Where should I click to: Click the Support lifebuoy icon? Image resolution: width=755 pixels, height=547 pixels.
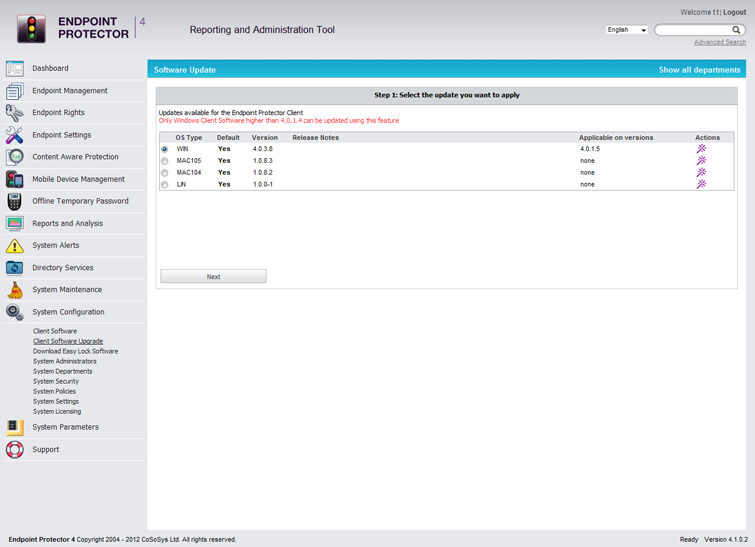14,450
